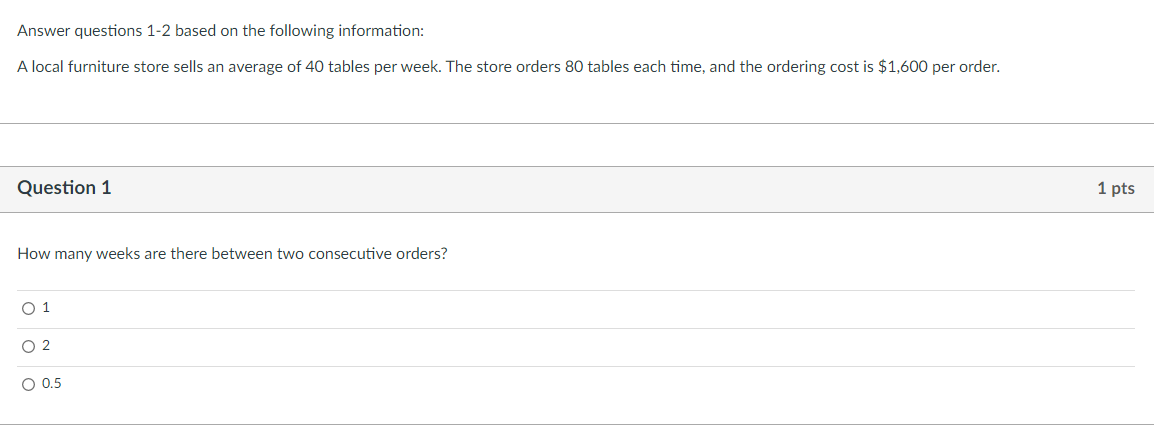
Task: Click the answer label text "2"
Action: (x=46, y=346)
